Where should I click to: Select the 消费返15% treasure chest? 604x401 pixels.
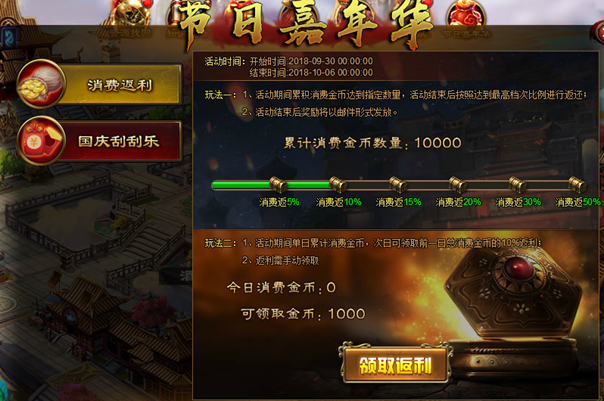398,184
